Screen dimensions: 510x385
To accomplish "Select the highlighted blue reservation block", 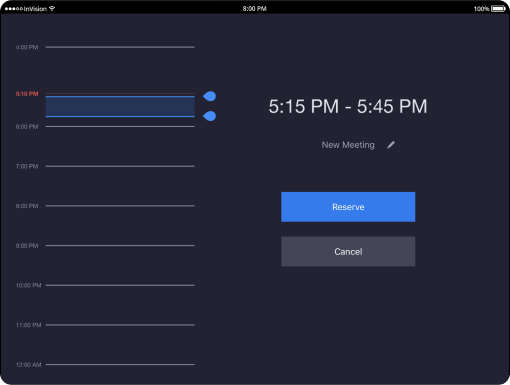I will point(120,106).
